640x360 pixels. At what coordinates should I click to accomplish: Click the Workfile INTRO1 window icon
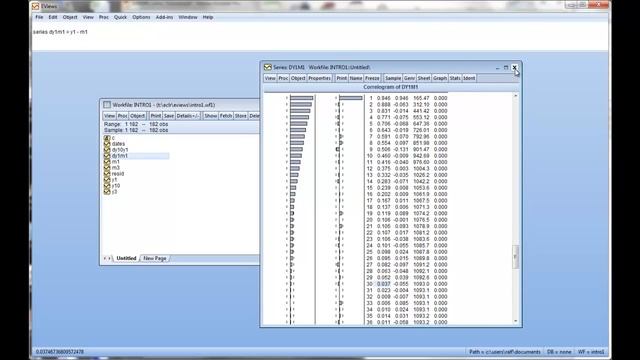tap(107, 105)
